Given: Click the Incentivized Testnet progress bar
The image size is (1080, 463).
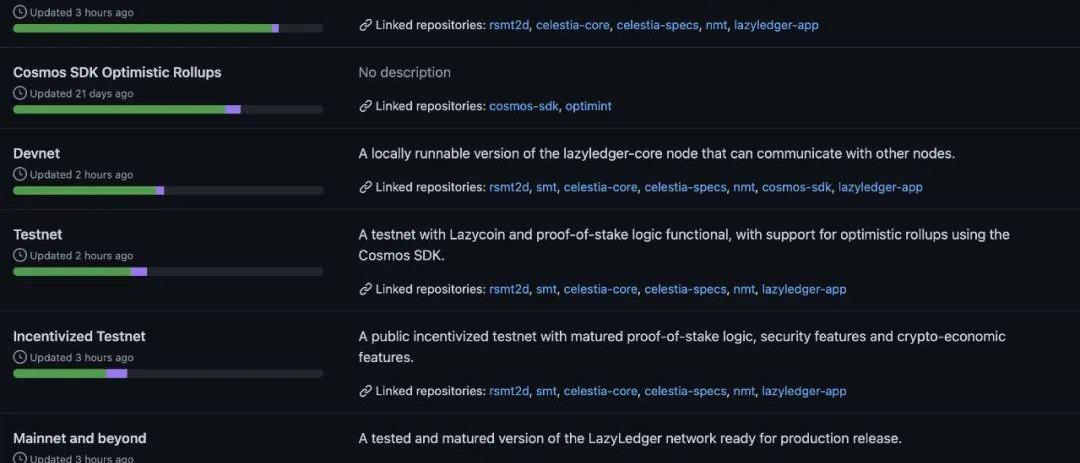Looking at the screenshot, I should click(x=168, y=373).
